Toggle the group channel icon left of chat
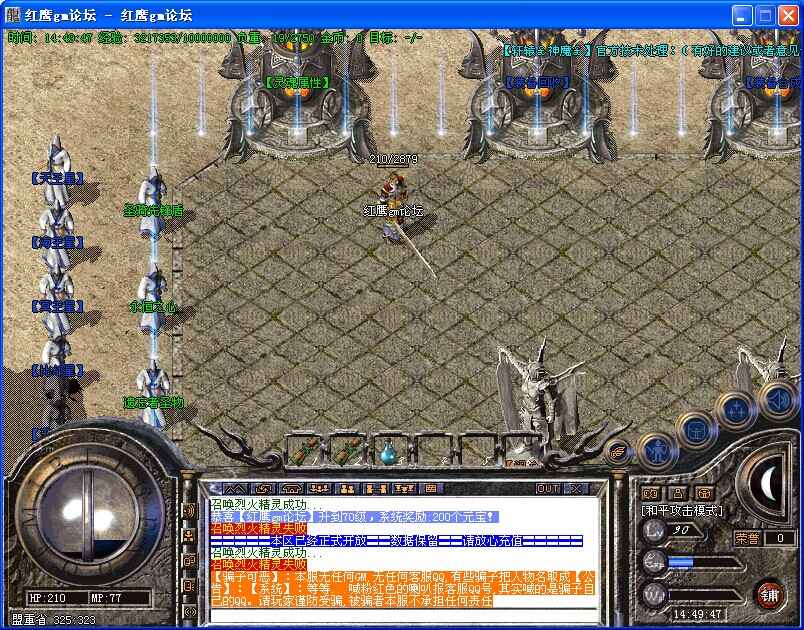This screenshot has height=630, width=804. [190, 536]
